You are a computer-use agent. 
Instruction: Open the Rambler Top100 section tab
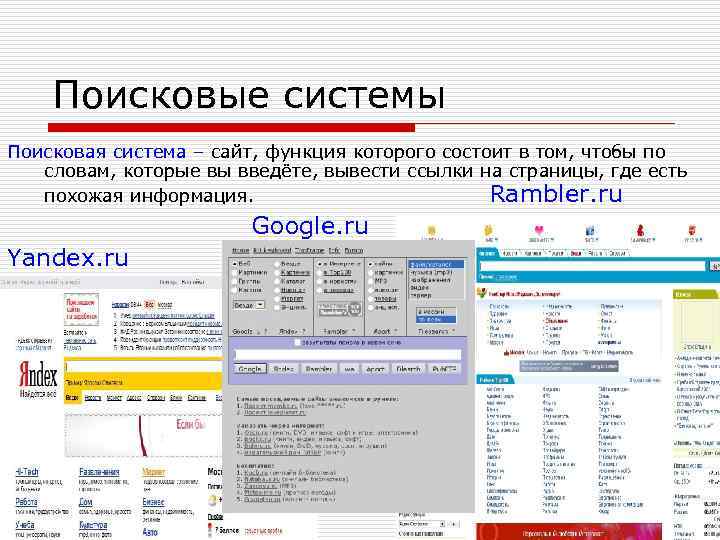pyautogui.click(x=494, y=380)
